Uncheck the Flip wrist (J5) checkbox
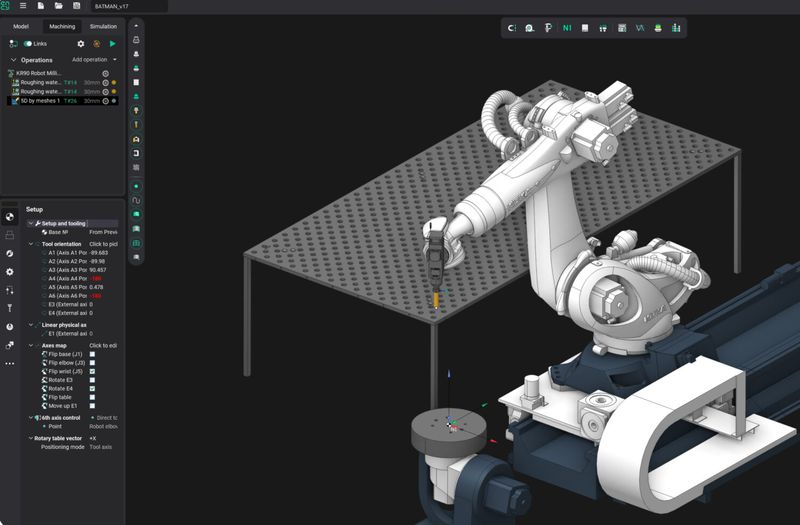This screenshot has height=525, width=800. [92, 371]
